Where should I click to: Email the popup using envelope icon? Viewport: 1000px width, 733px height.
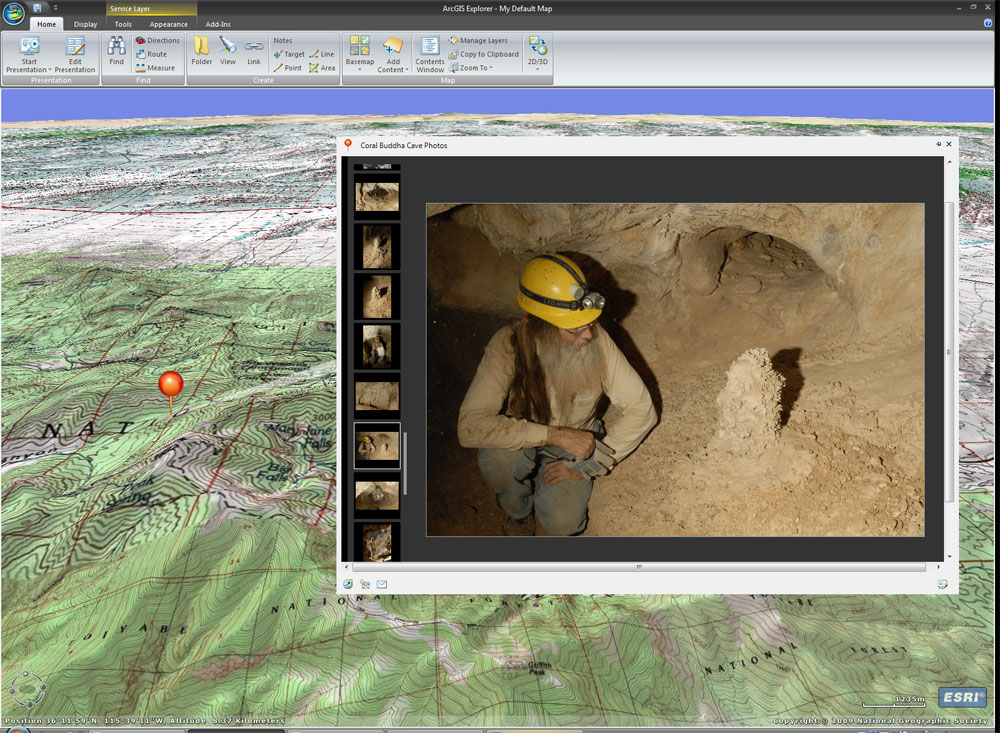pos(382,584)
